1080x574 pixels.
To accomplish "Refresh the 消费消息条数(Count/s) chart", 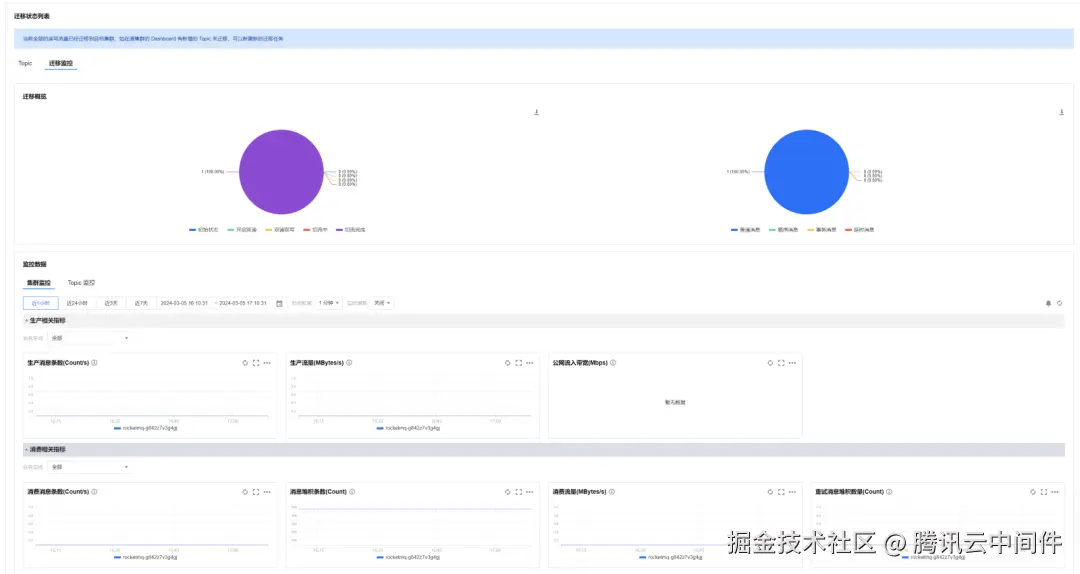I will (245, 492).
